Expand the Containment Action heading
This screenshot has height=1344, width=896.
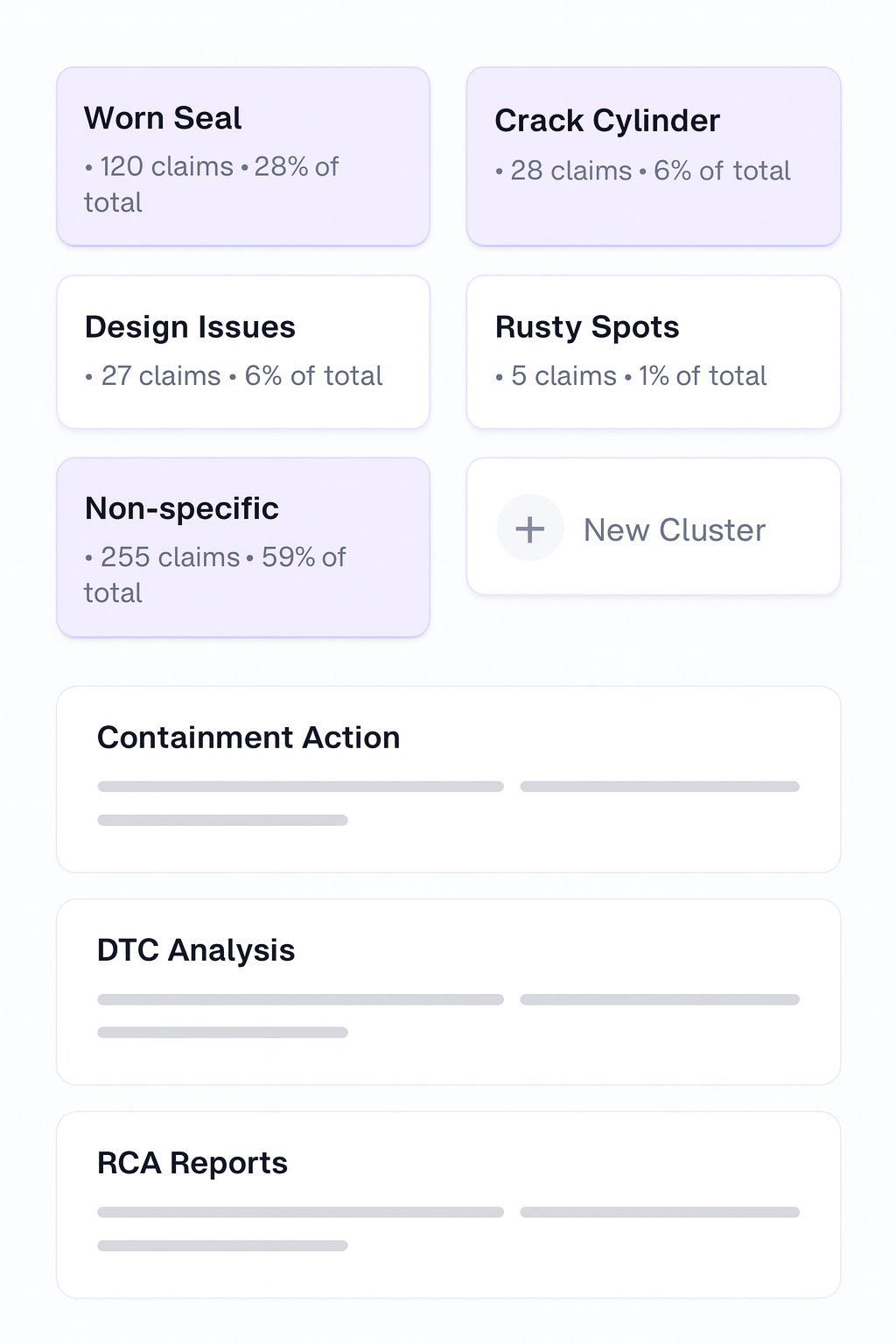(x=248, y=738)
